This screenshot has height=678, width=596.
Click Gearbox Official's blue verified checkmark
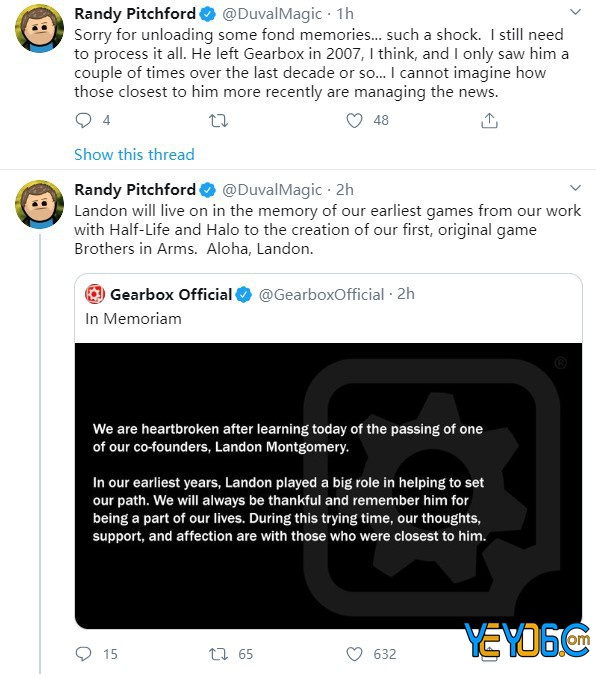[x=244, y=295]
